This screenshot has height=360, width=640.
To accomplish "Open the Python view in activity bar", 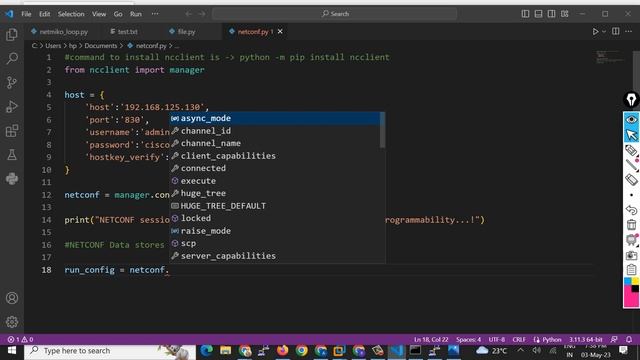I will (12, 179).
